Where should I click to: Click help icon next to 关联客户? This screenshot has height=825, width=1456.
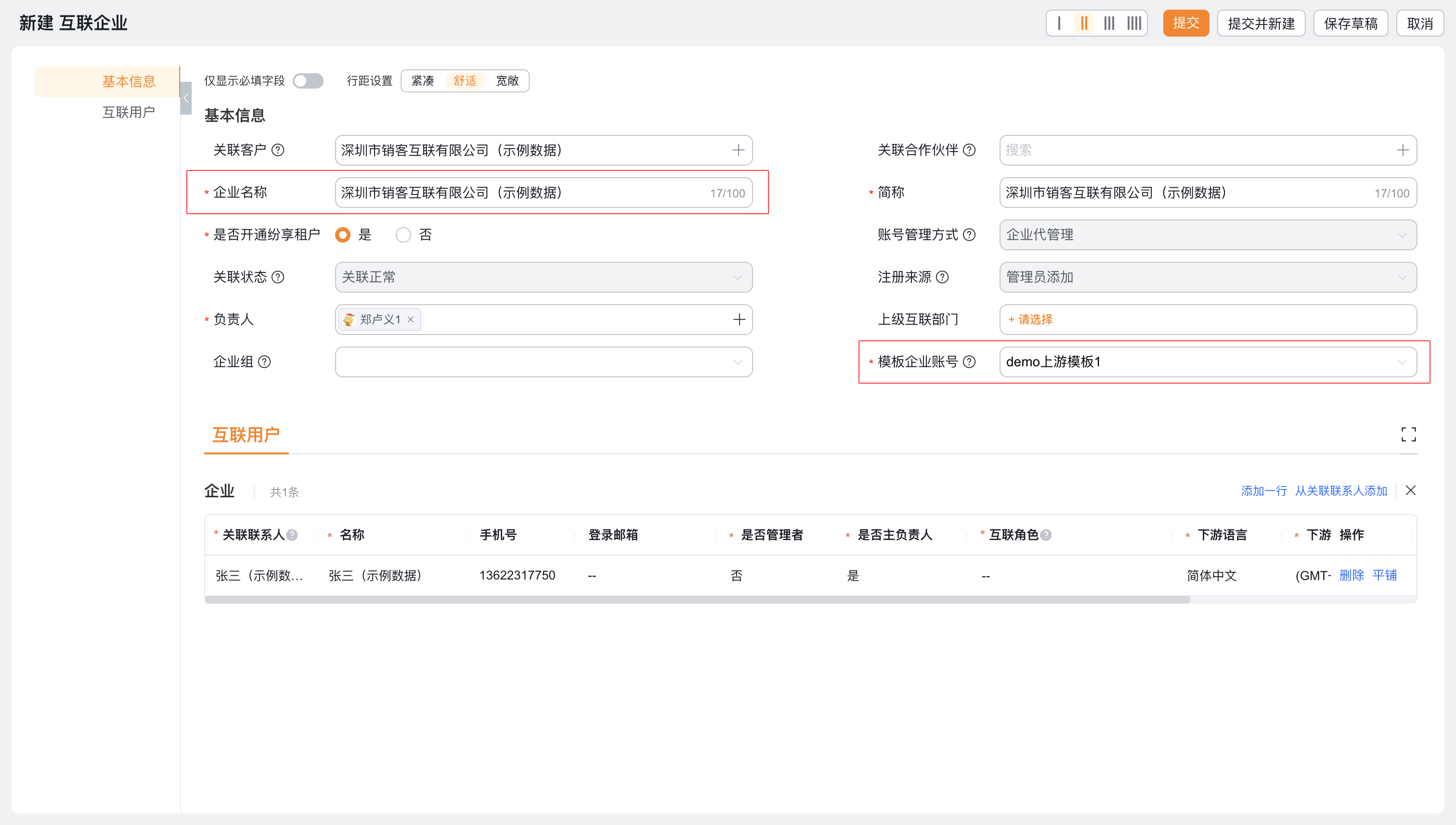click(278, 150)
